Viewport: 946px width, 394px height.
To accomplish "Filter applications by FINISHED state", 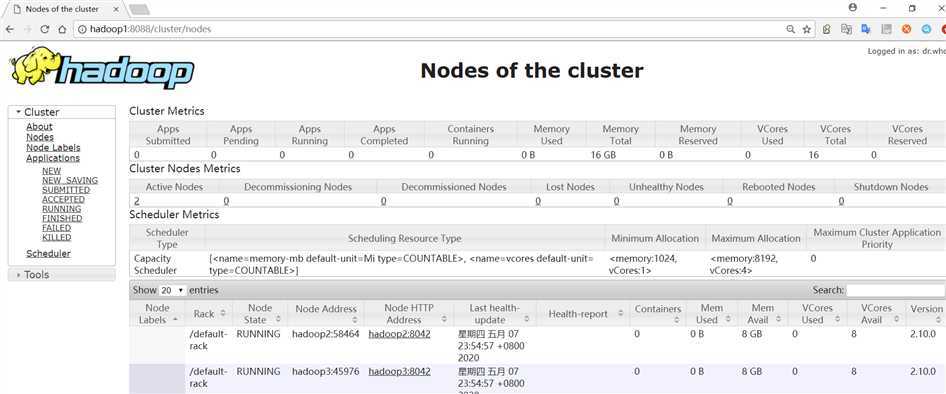I will click(62, 218).
